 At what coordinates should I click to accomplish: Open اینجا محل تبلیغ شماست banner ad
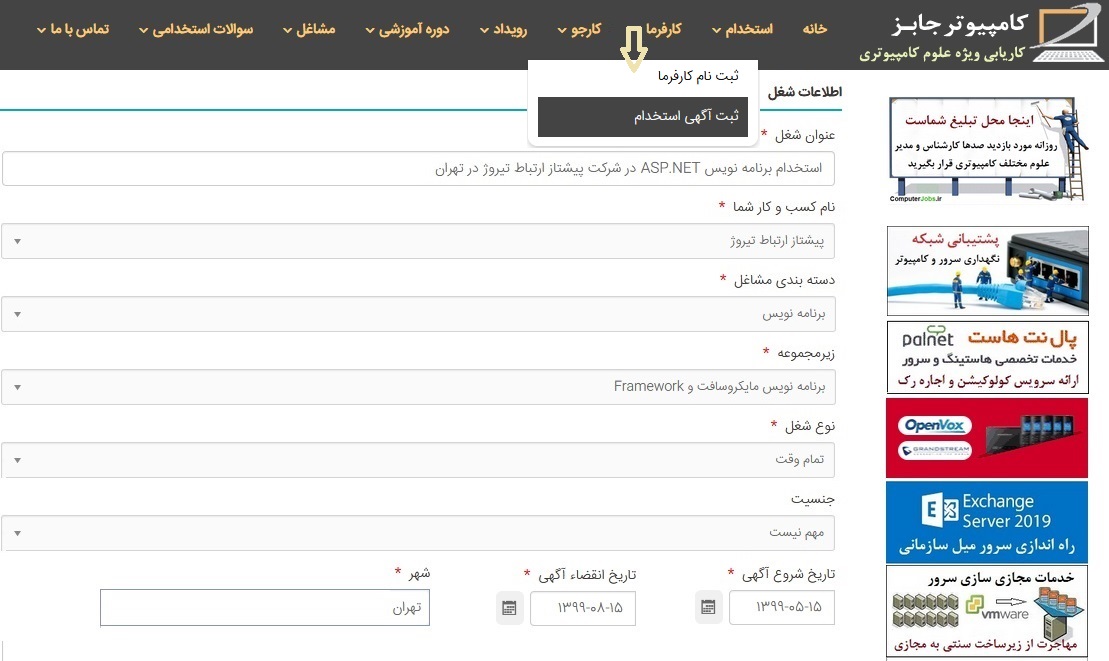coord(987,151)
